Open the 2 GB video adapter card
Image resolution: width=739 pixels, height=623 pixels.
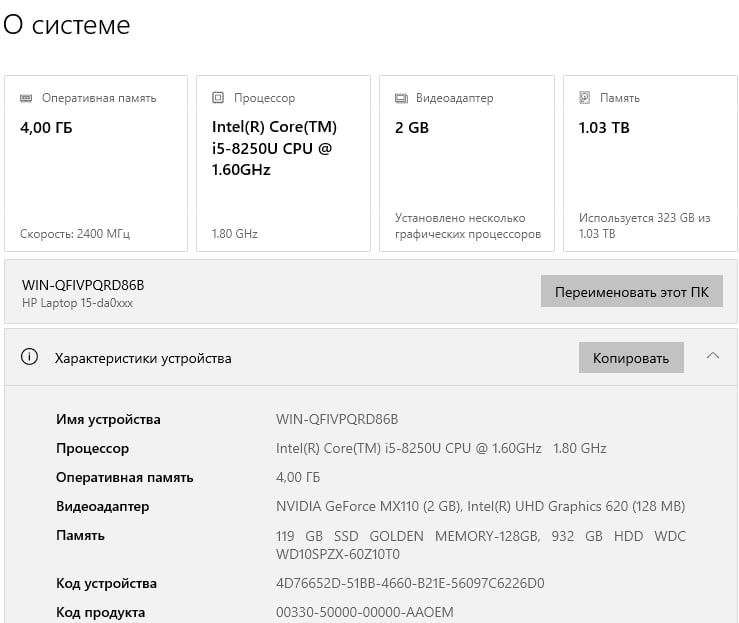[467, 163]
